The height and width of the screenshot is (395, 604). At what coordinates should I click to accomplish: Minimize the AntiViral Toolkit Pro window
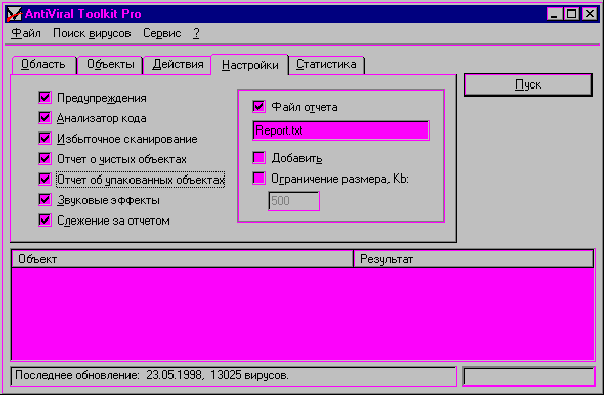point(554,14)
